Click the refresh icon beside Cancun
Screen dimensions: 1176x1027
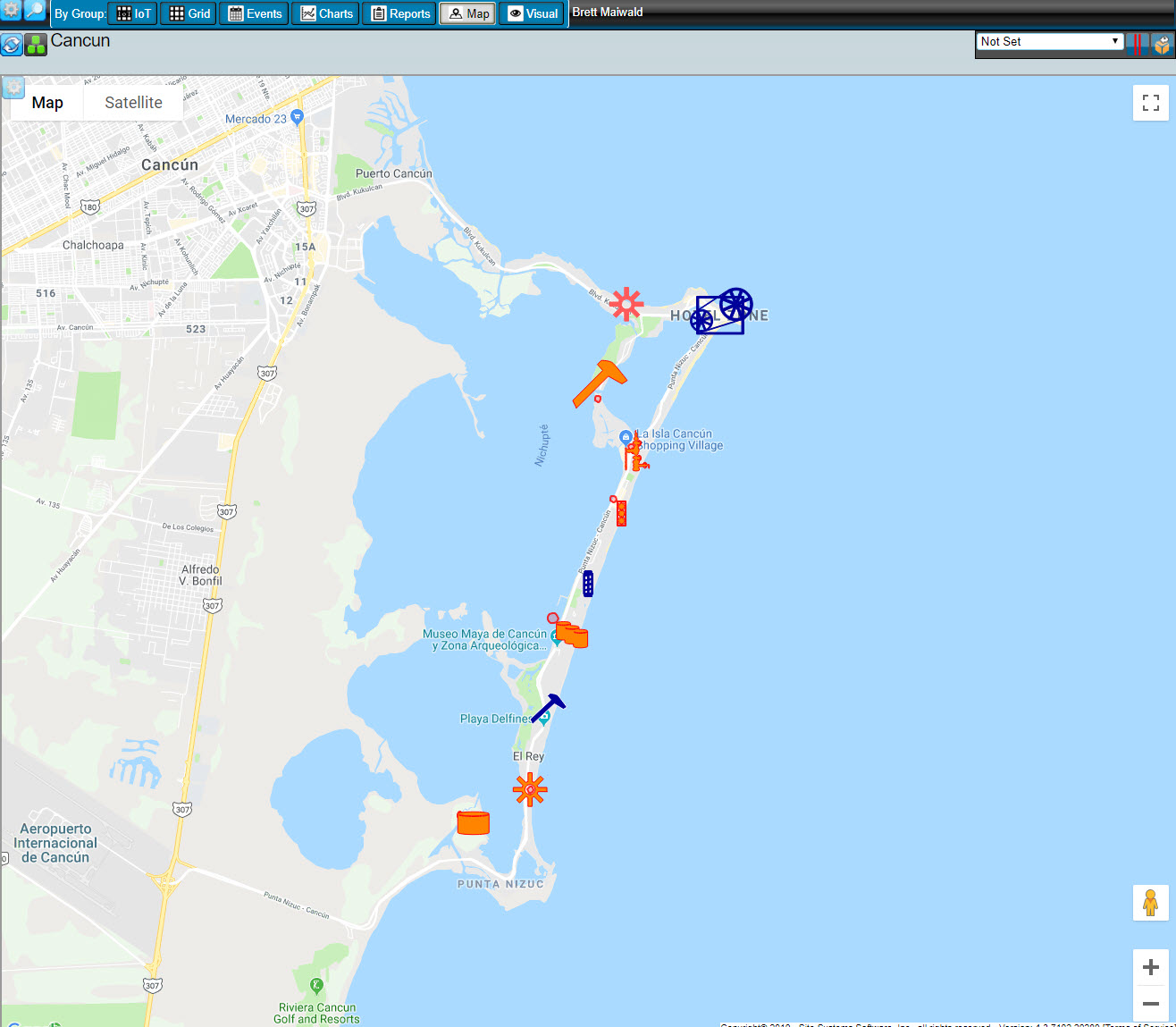(x=12, y=45)
